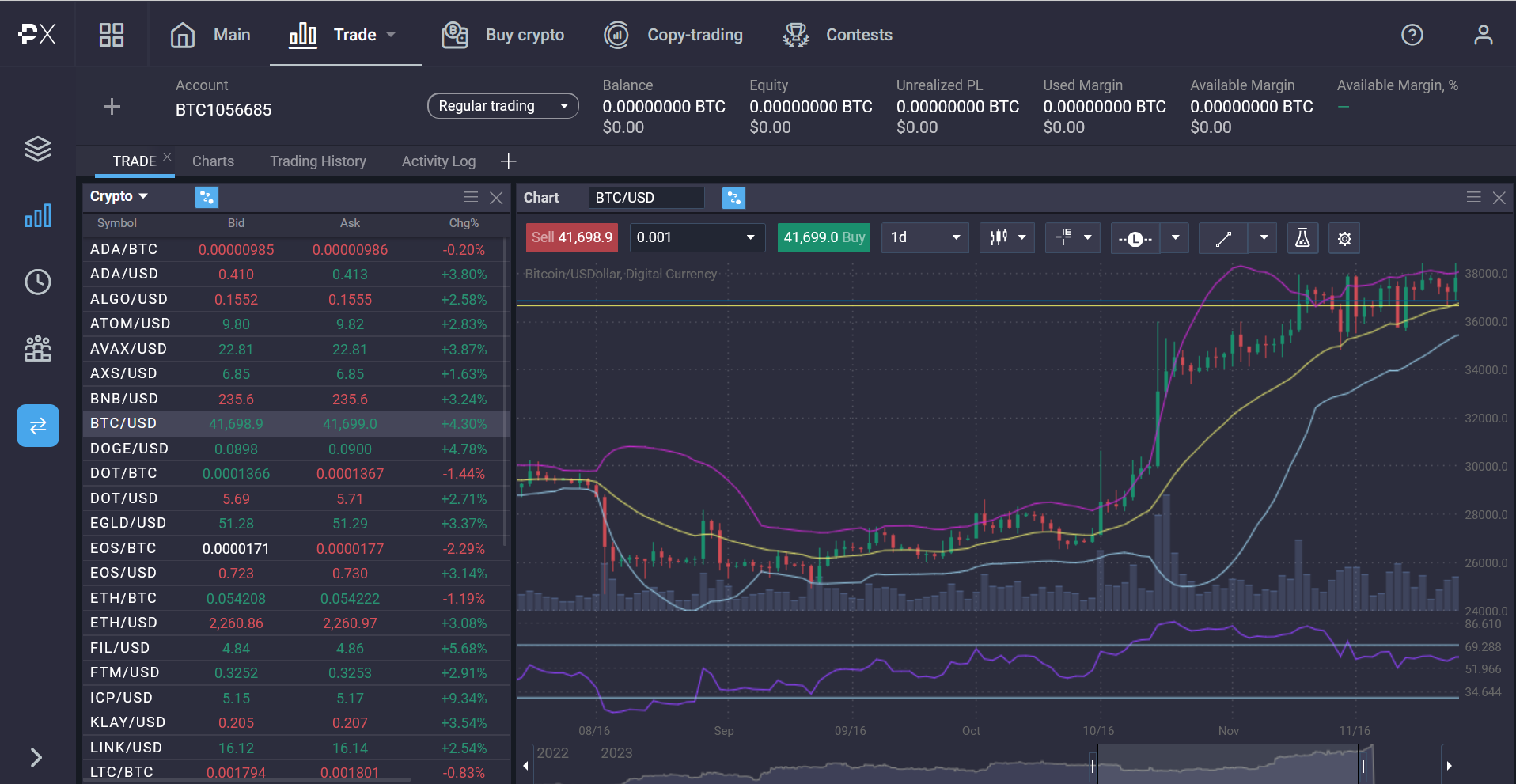
Task: Open the 0.001 order size dropdown
Action: (x=697, y=237)
